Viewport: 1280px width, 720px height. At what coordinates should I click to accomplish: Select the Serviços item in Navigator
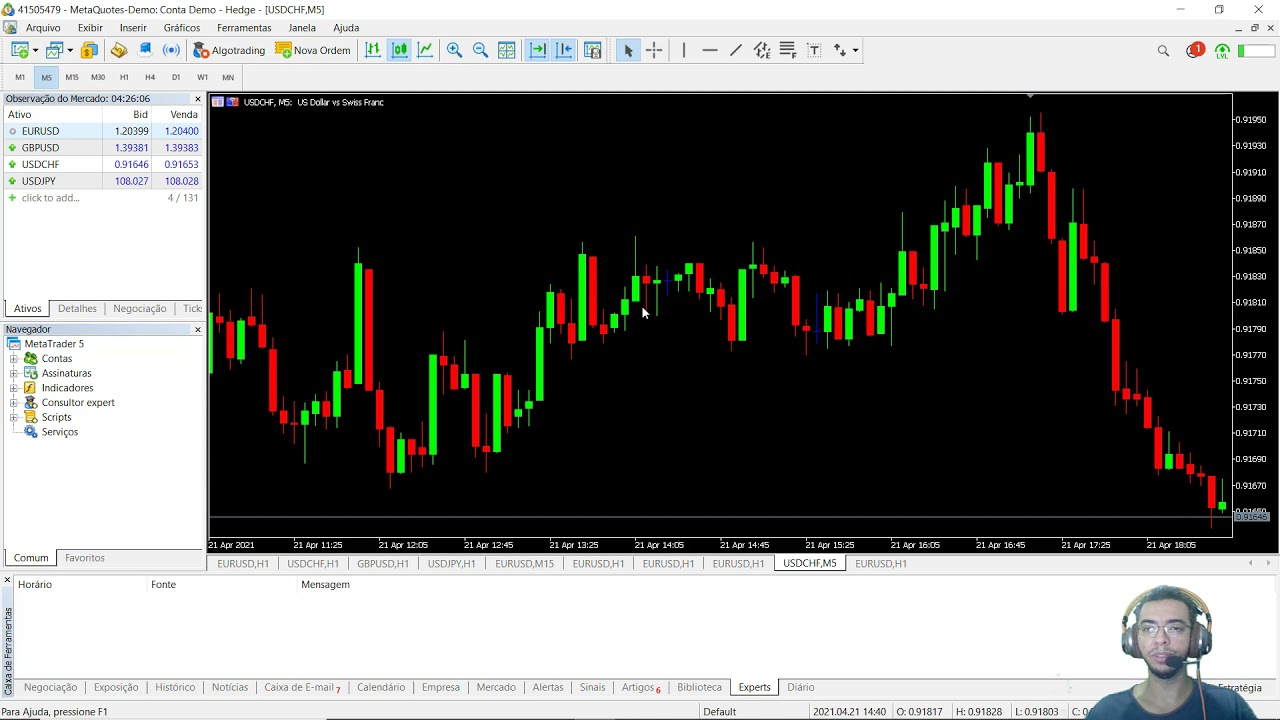click(x=59, y=432)
